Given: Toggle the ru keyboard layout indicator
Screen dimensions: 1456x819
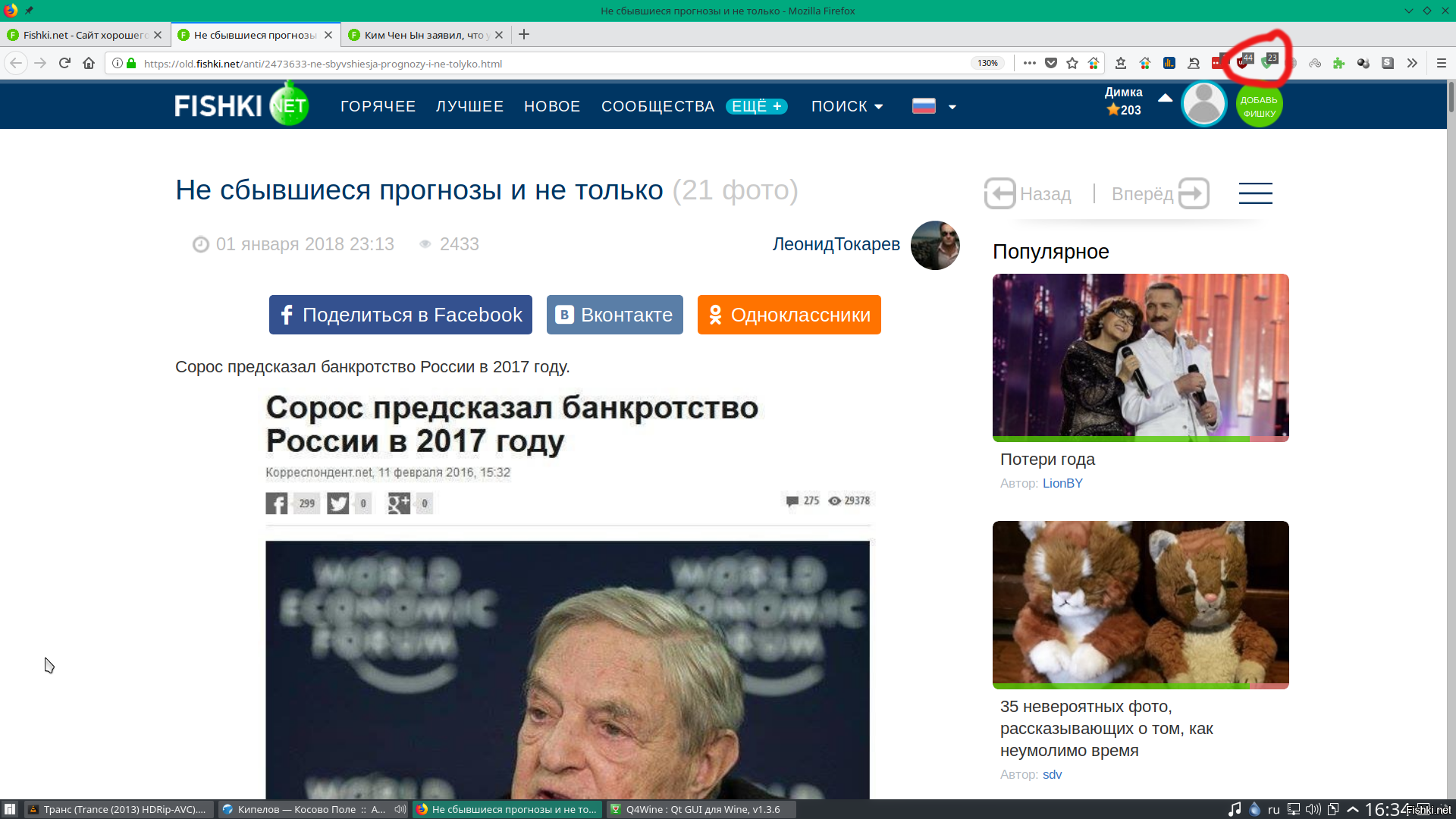Looking at the screenshot, I should tap(1274, 809).
